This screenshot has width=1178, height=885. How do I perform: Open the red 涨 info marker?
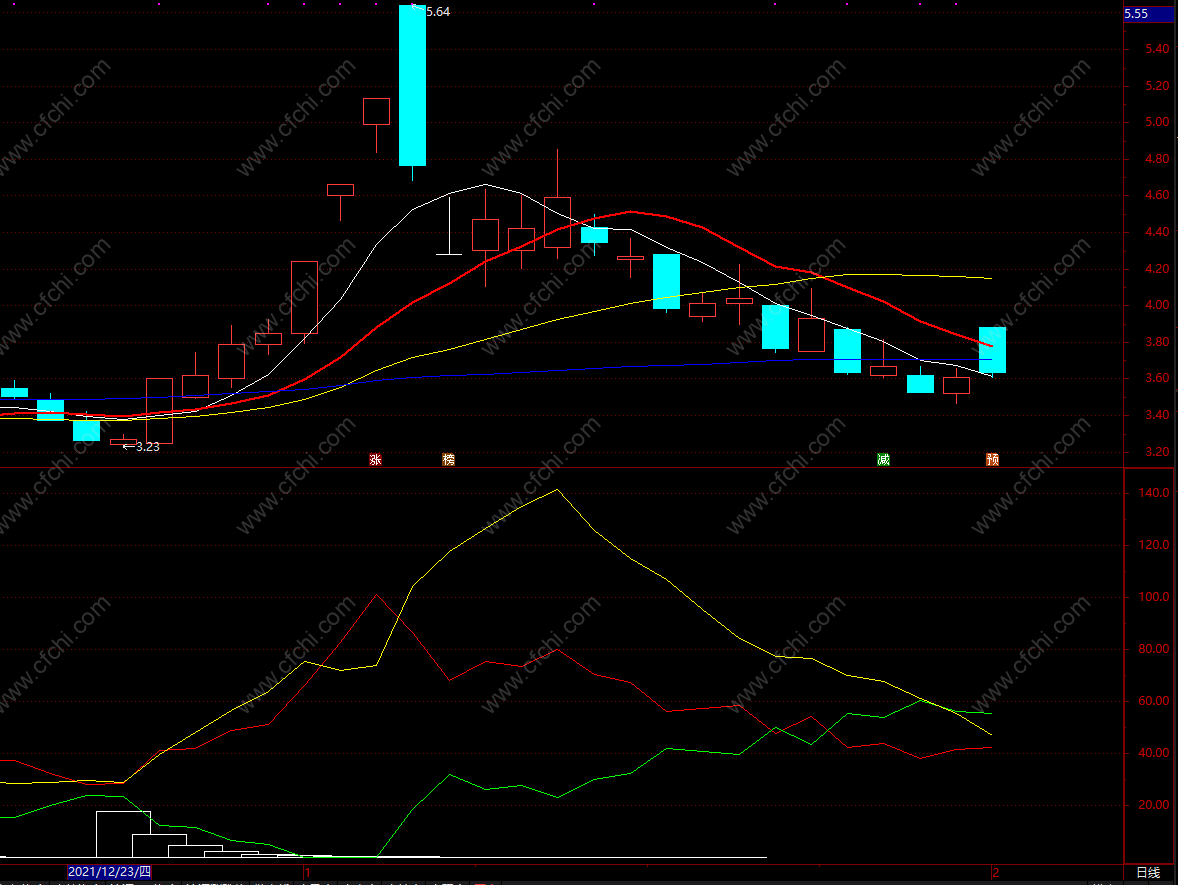[x=375, y=459]
